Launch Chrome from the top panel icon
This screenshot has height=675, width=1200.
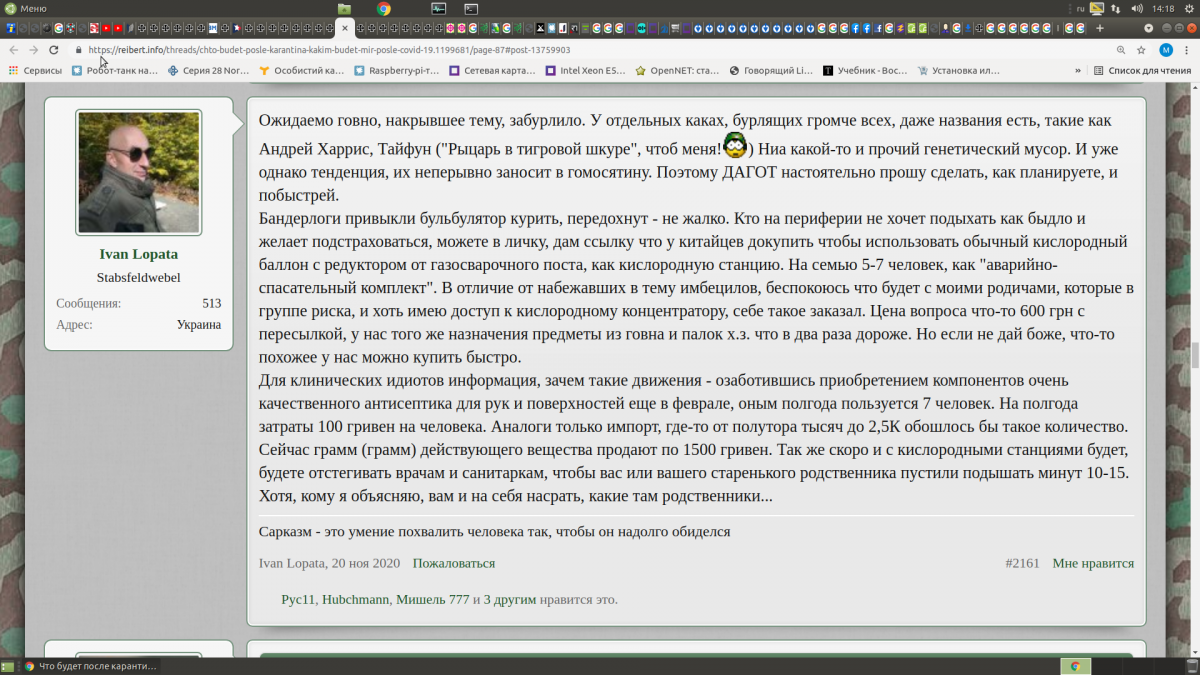384,8
